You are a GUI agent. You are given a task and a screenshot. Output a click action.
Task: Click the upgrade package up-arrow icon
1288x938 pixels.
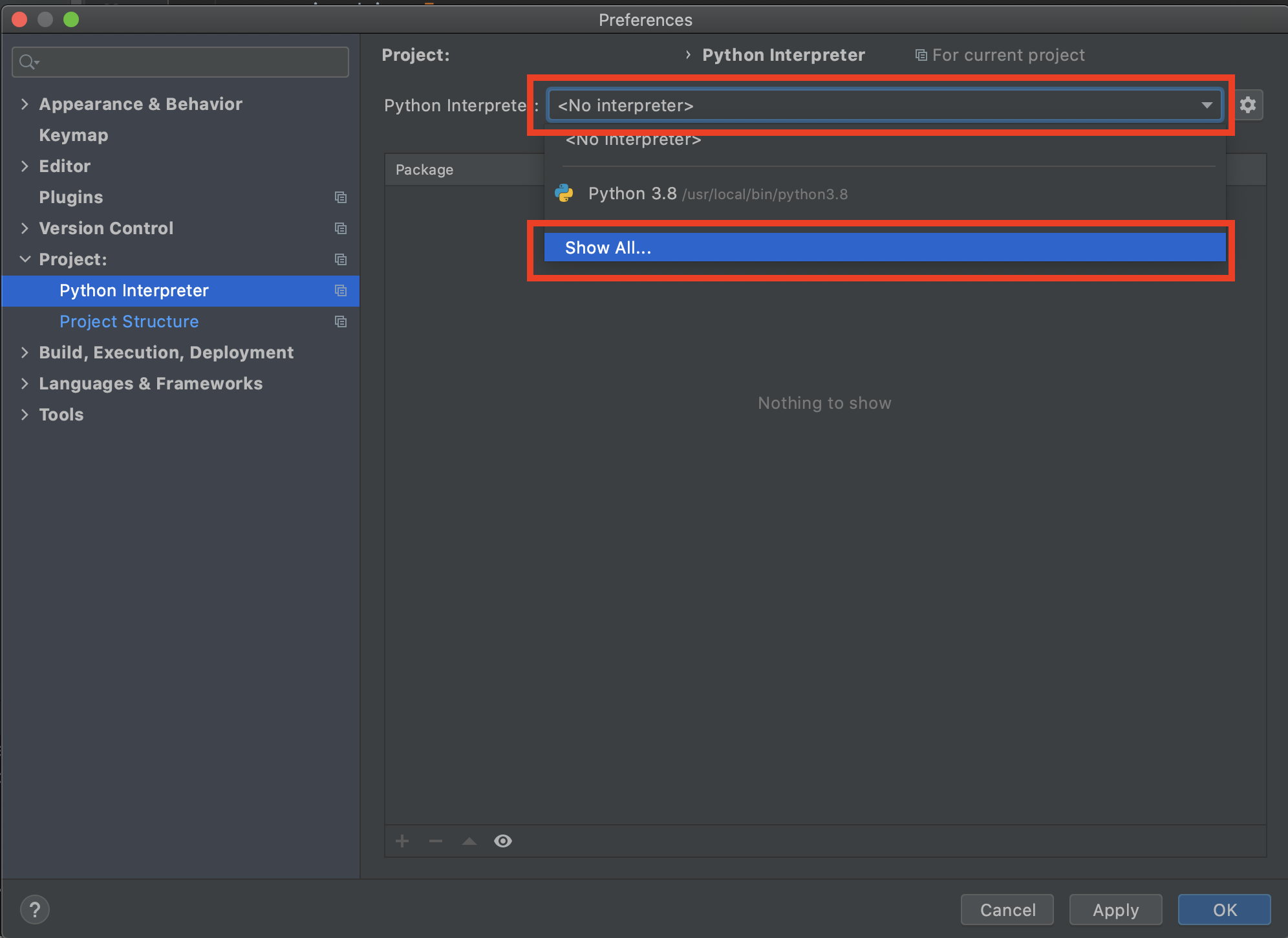tap(469, 841)
